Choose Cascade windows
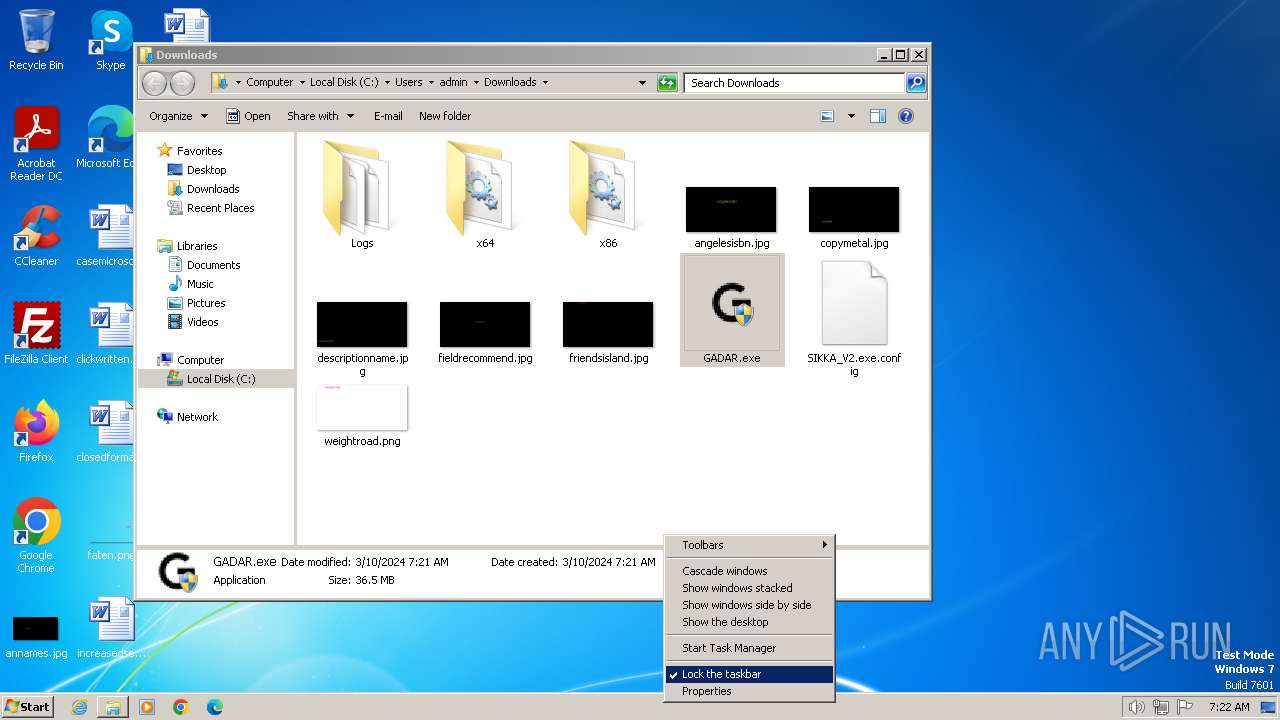 (749, 571)
